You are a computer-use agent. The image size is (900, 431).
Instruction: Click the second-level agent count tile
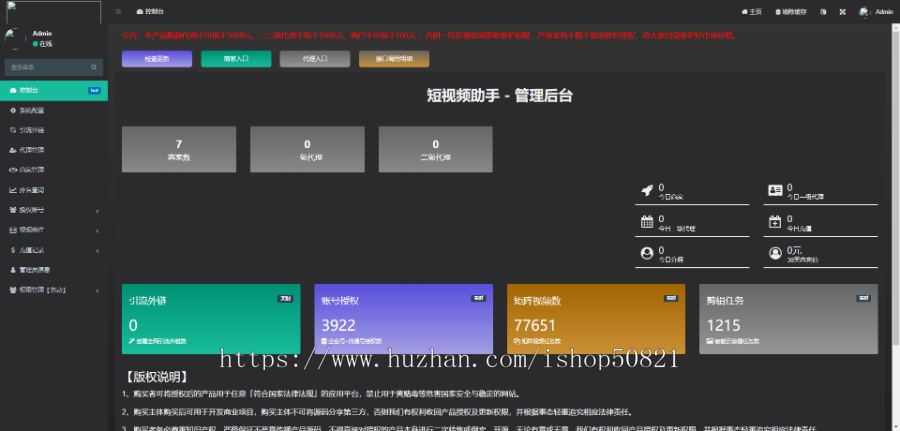pos(436,149)
